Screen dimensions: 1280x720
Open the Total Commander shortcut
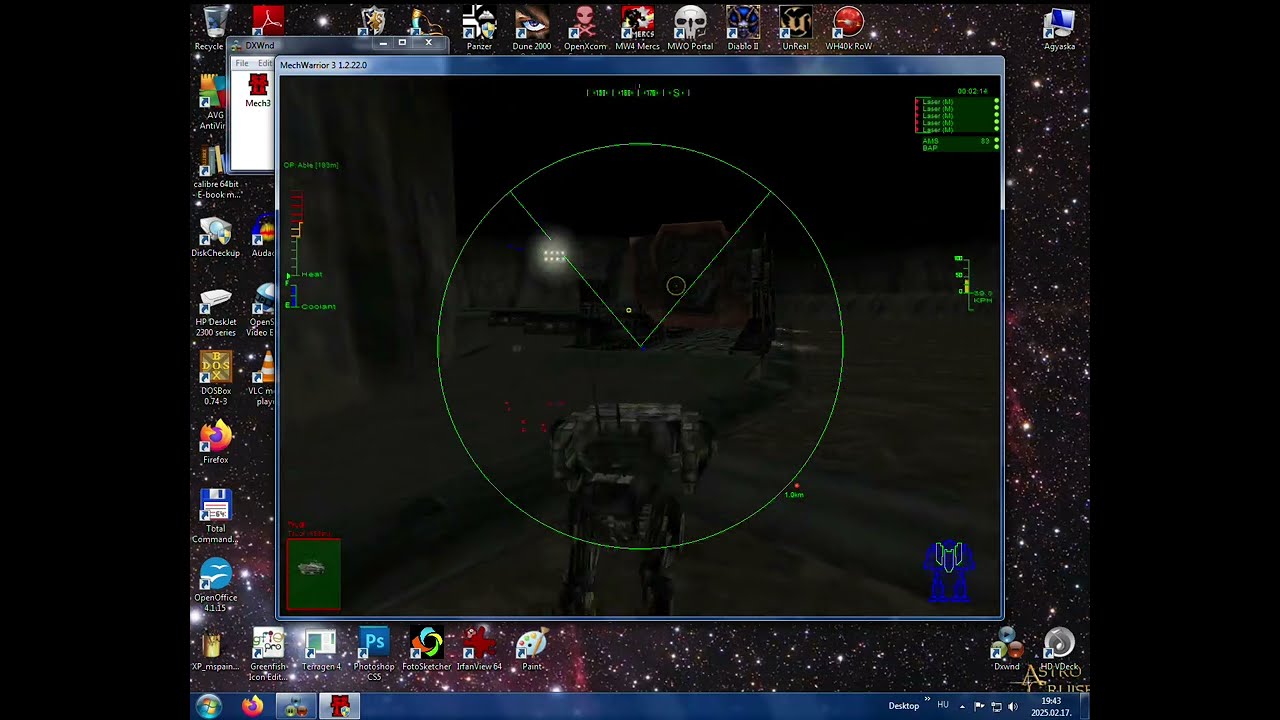(x=215, y=516)
